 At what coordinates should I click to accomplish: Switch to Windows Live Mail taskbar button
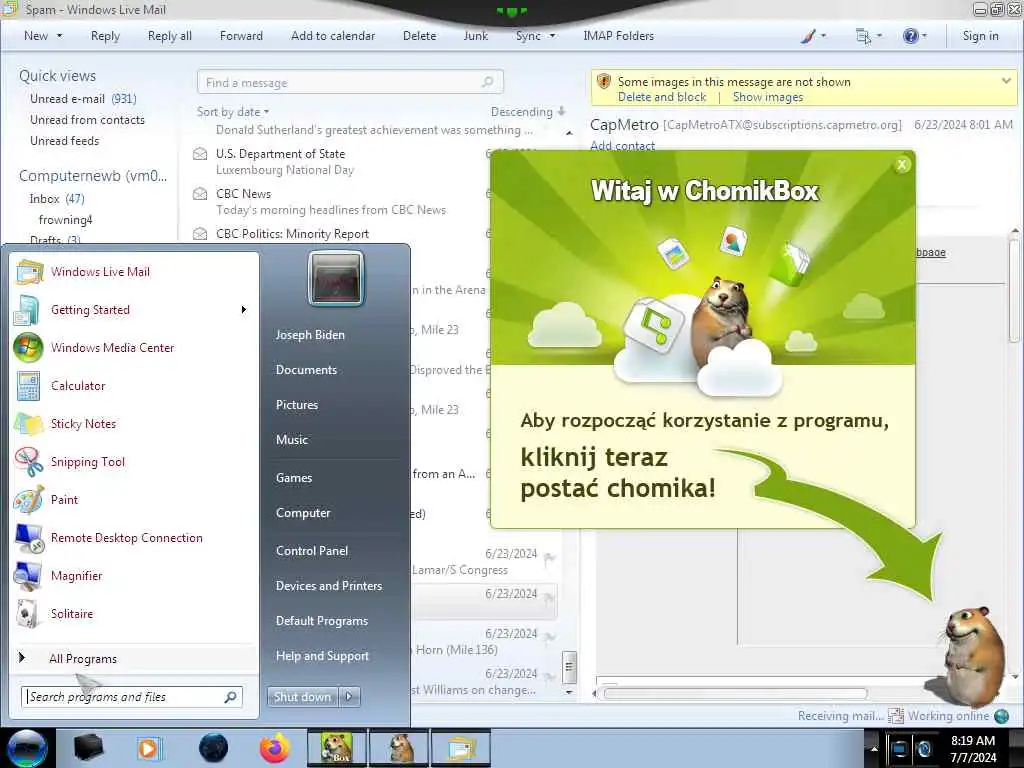click(x=461, y=748)
